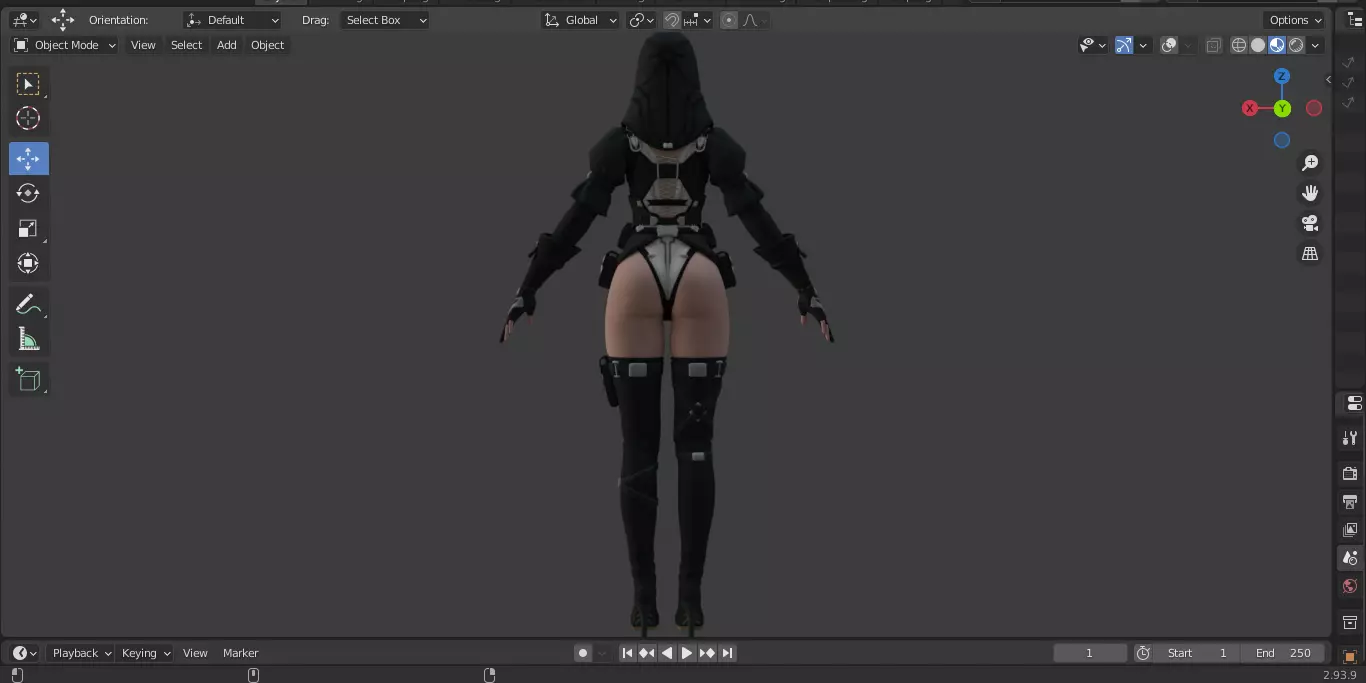The width and height of the screenshot is (1366, 683).
Task: Switch to Solid viewport shading
Action: (1258, 45)
